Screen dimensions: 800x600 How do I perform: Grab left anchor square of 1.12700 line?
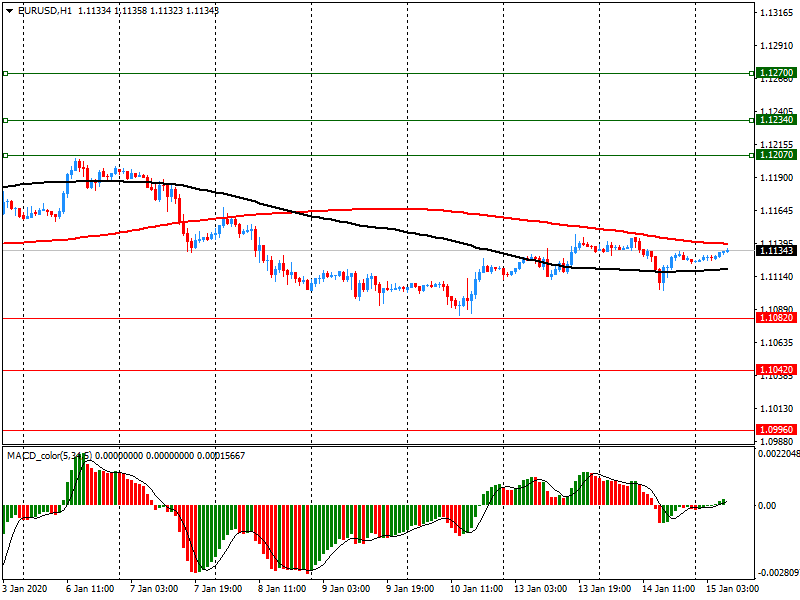(4, 73)
